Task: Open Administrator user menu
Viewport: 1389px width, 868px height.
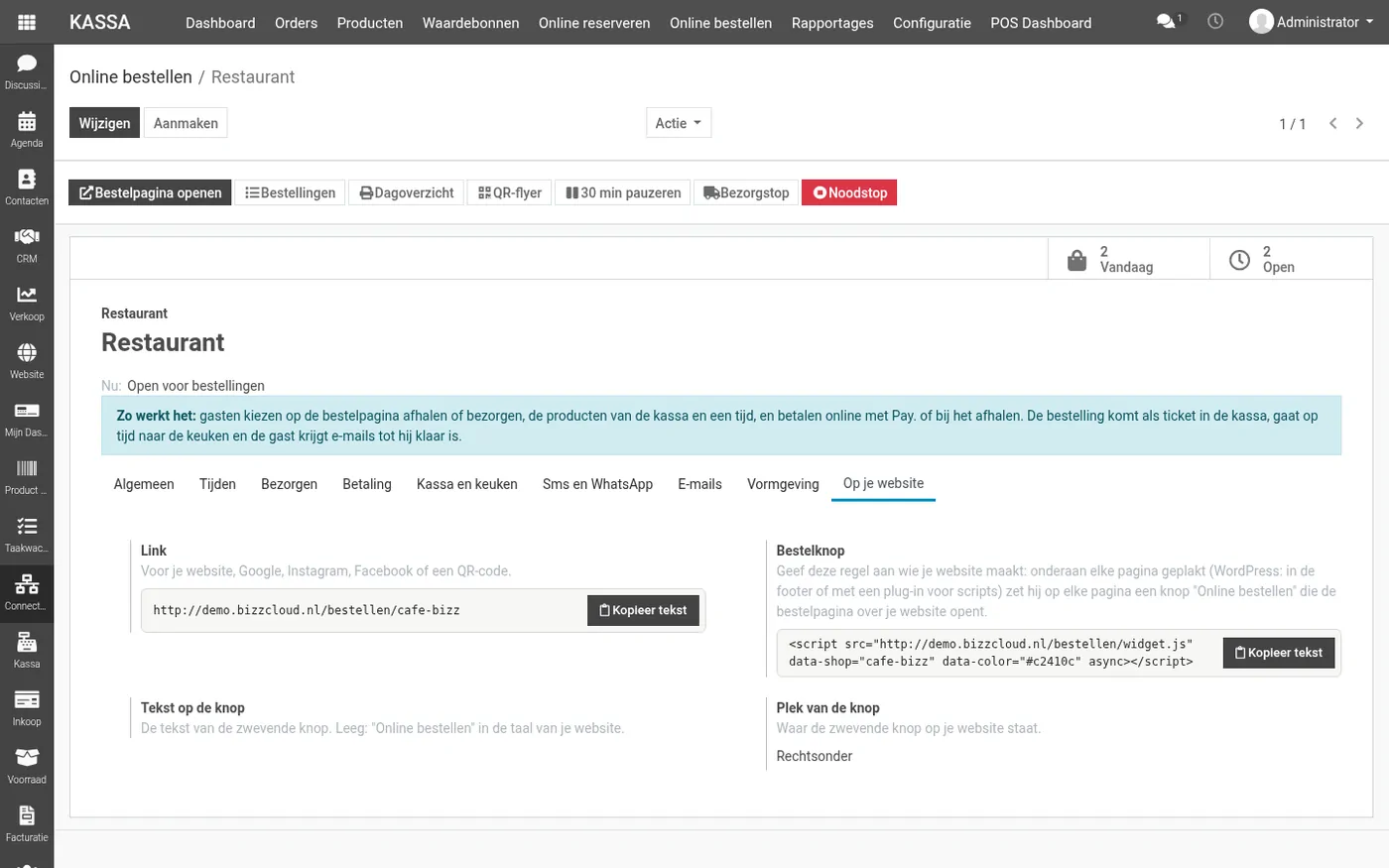Action: point(1312,22)
